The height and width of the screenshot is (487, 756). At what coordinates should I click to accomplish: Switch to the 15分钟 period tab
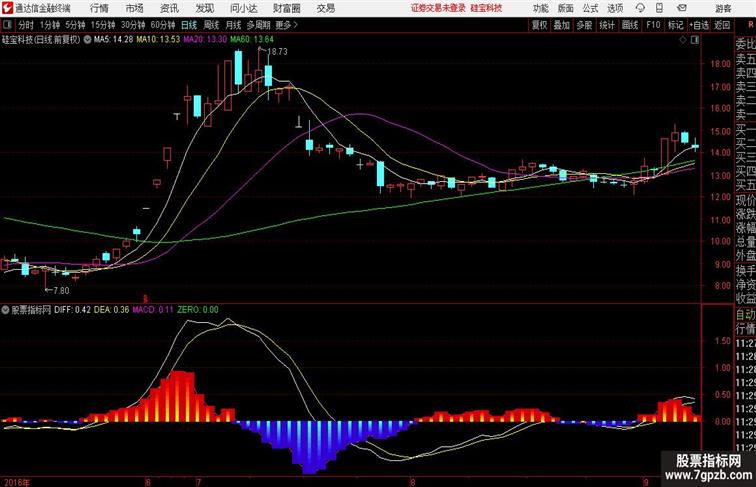[103, 25]
